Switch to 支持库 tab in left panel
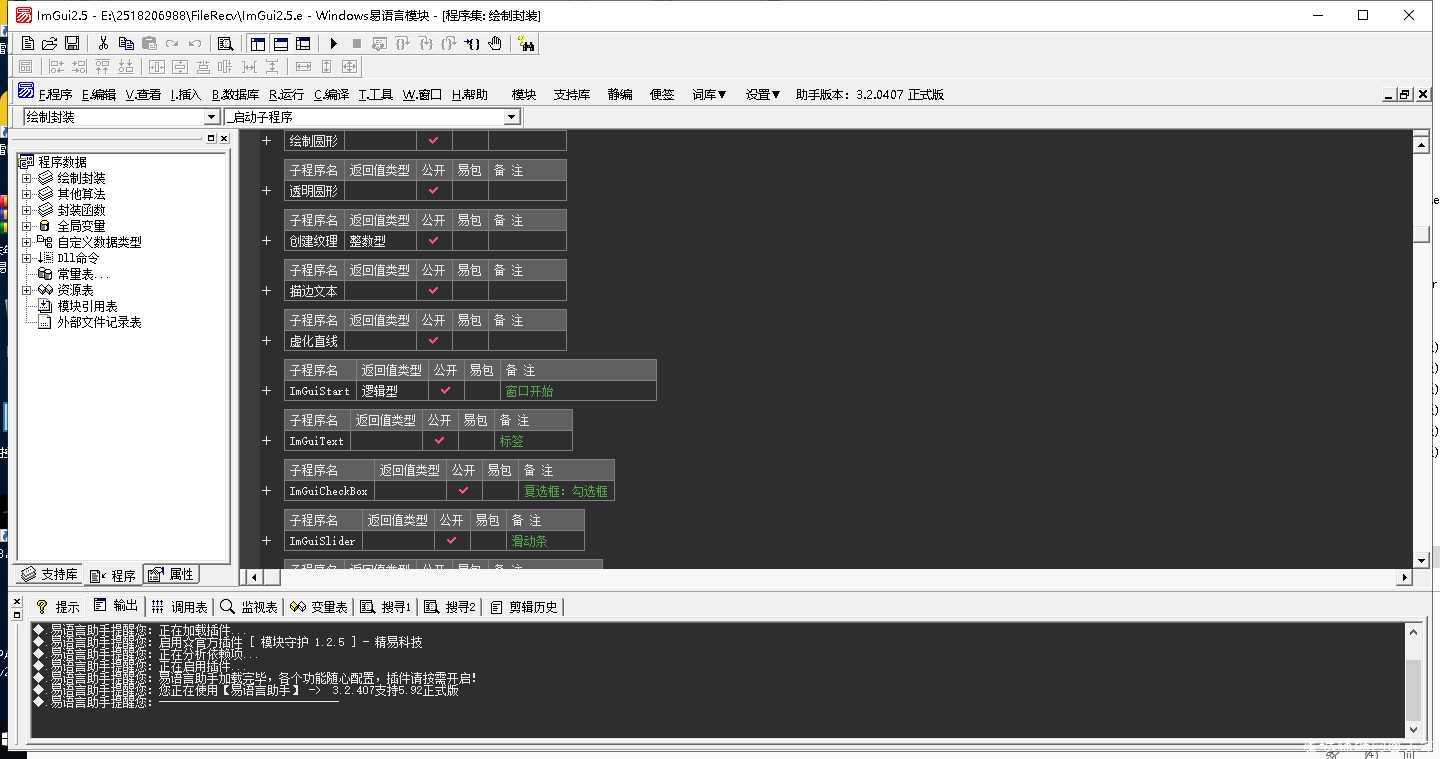Screen dimensions: 1440x759 (50, 575)
